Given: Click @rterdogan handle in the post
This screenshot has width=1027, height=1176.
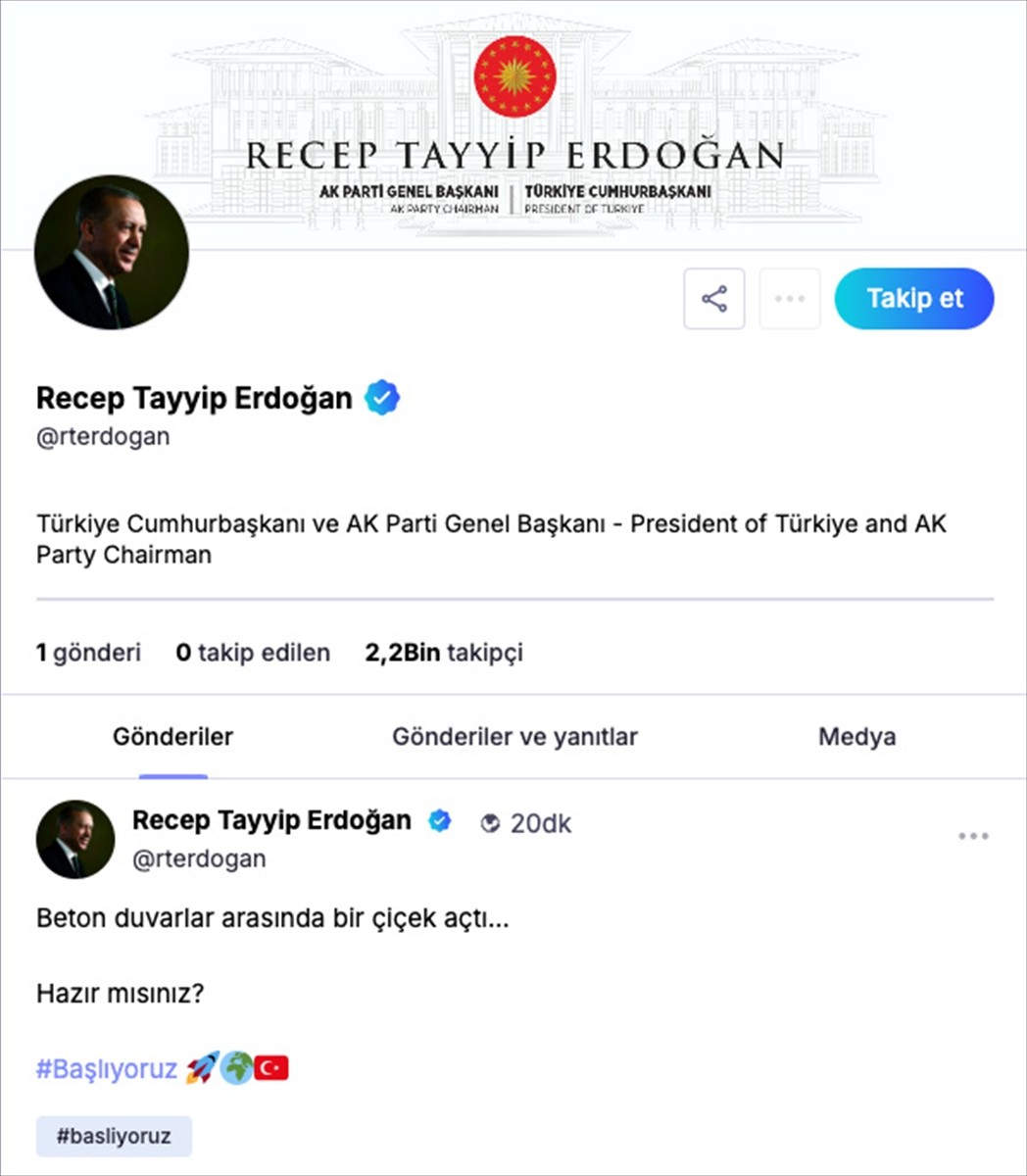Looking at the screenshot, I should coord(199,858).
